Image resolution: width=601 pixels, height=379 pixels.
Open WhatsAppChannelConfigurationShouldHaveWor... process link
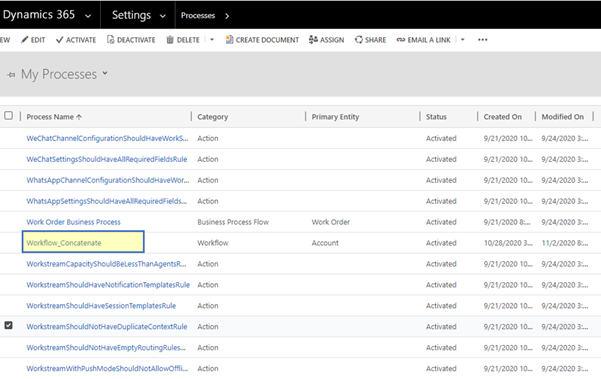click(108, 180)
